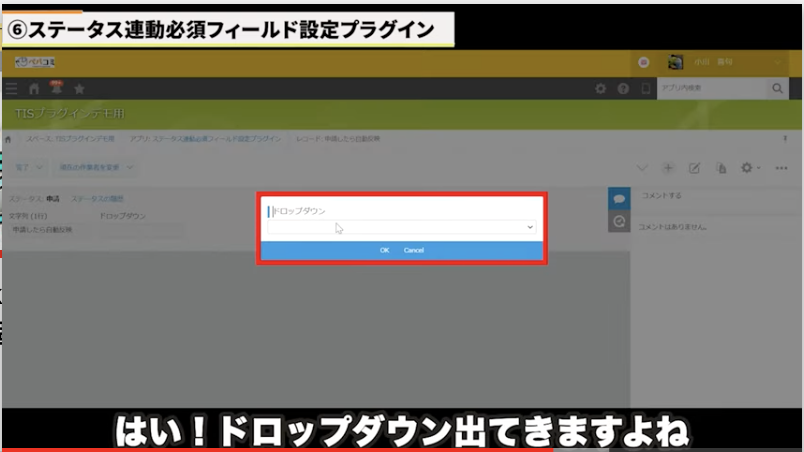This screenshot has height=452, width=804.
Task: Open the history clock tab
Action: 618,222
